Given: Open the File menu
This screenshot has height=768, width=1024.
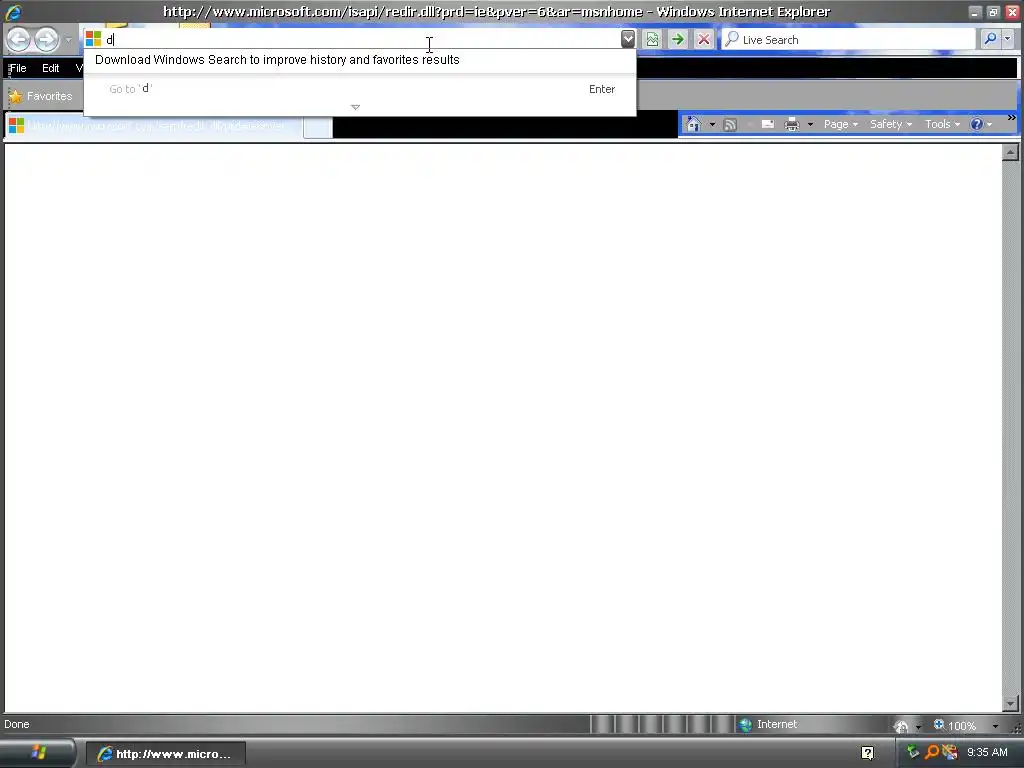Looking at the screenshot, I should point(18,68).
